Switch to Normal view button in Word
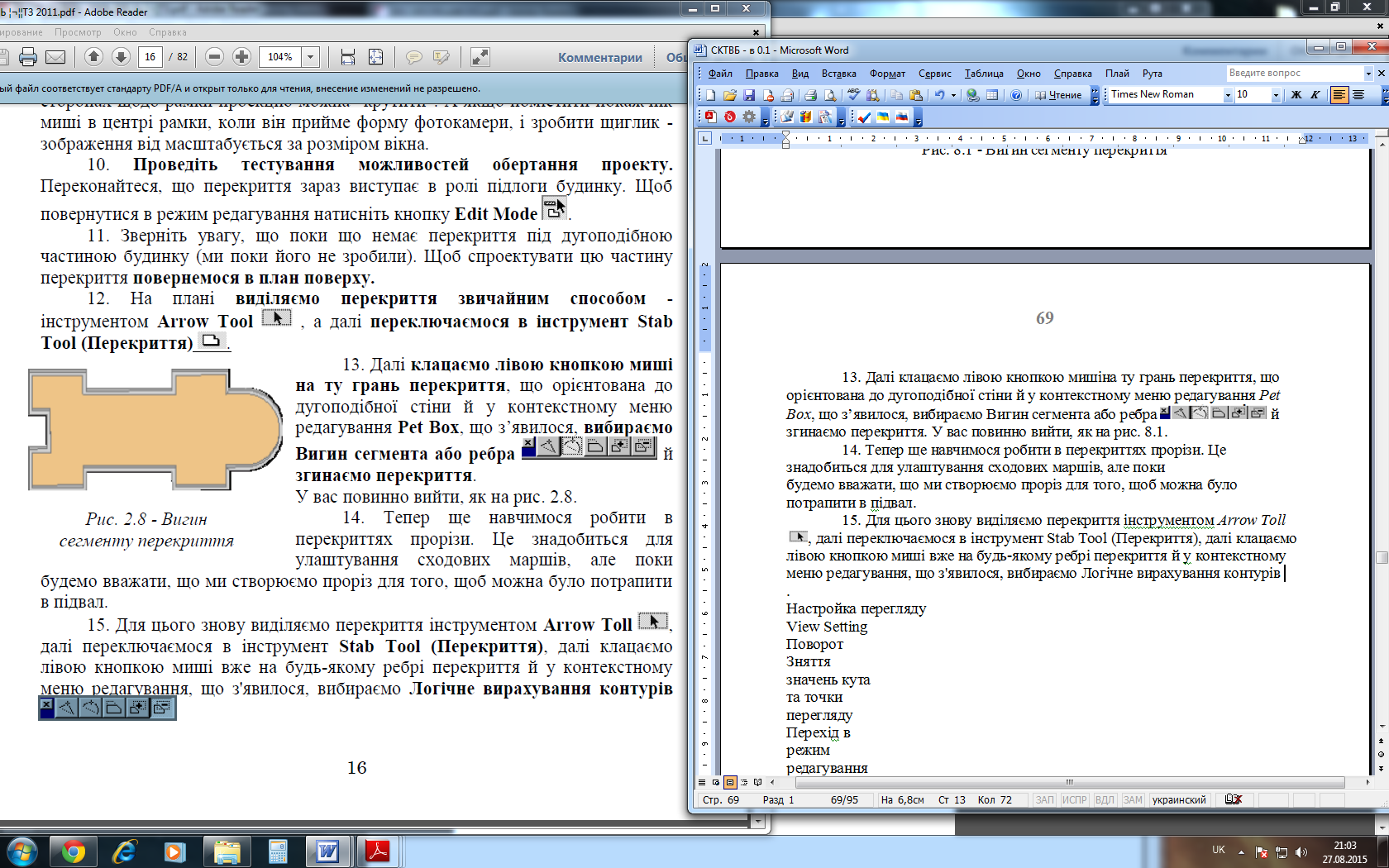 [702, 782]
